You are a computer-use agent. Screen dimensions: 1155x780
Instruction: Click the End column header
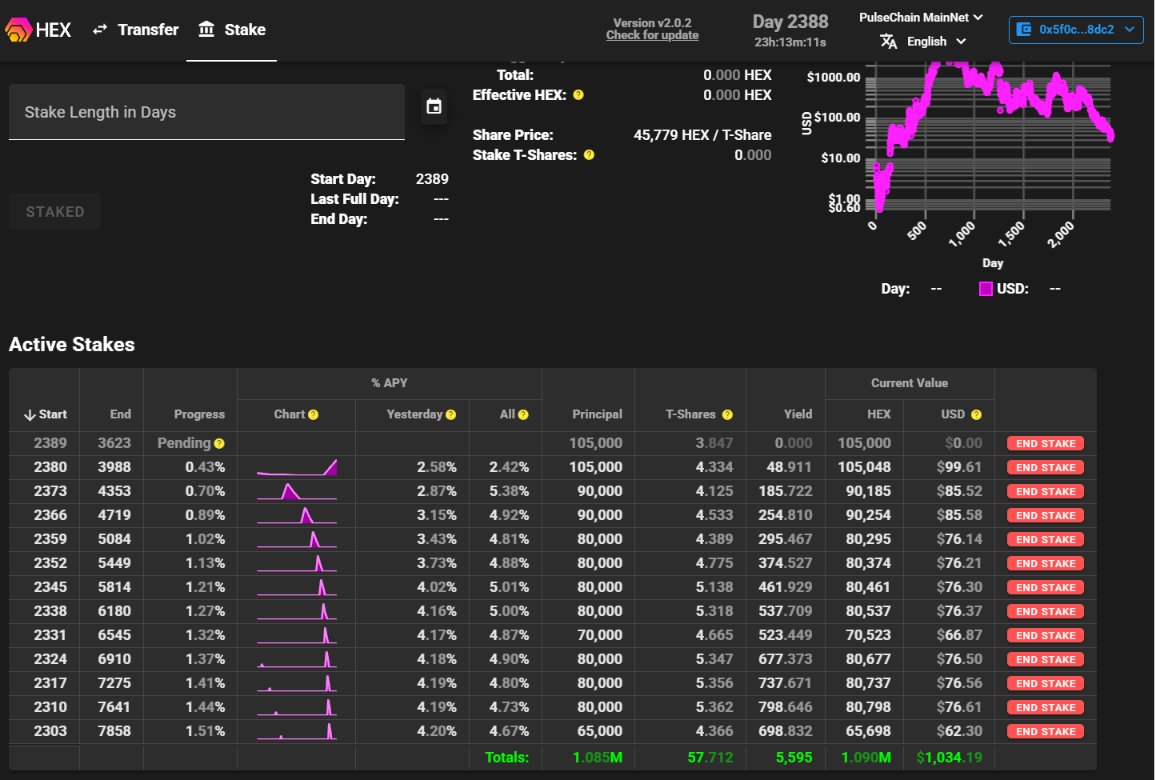pyautogui.click(x=120, y=415)
